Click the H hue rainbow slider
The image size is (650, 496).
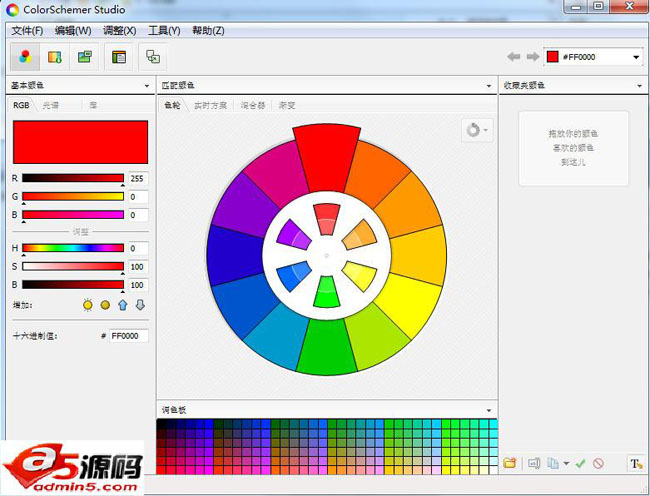pyautogui.click(x=73, y=248)
